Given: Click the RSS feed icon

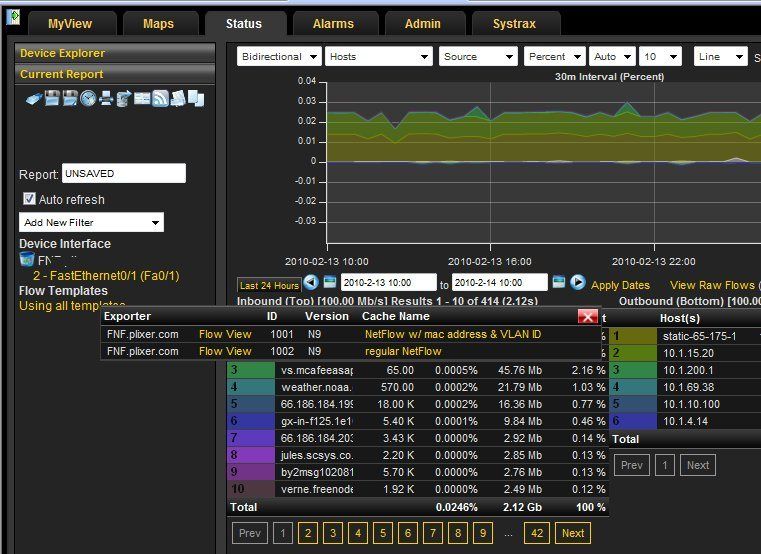Looking at the screenshot, I should click(160, 99).
